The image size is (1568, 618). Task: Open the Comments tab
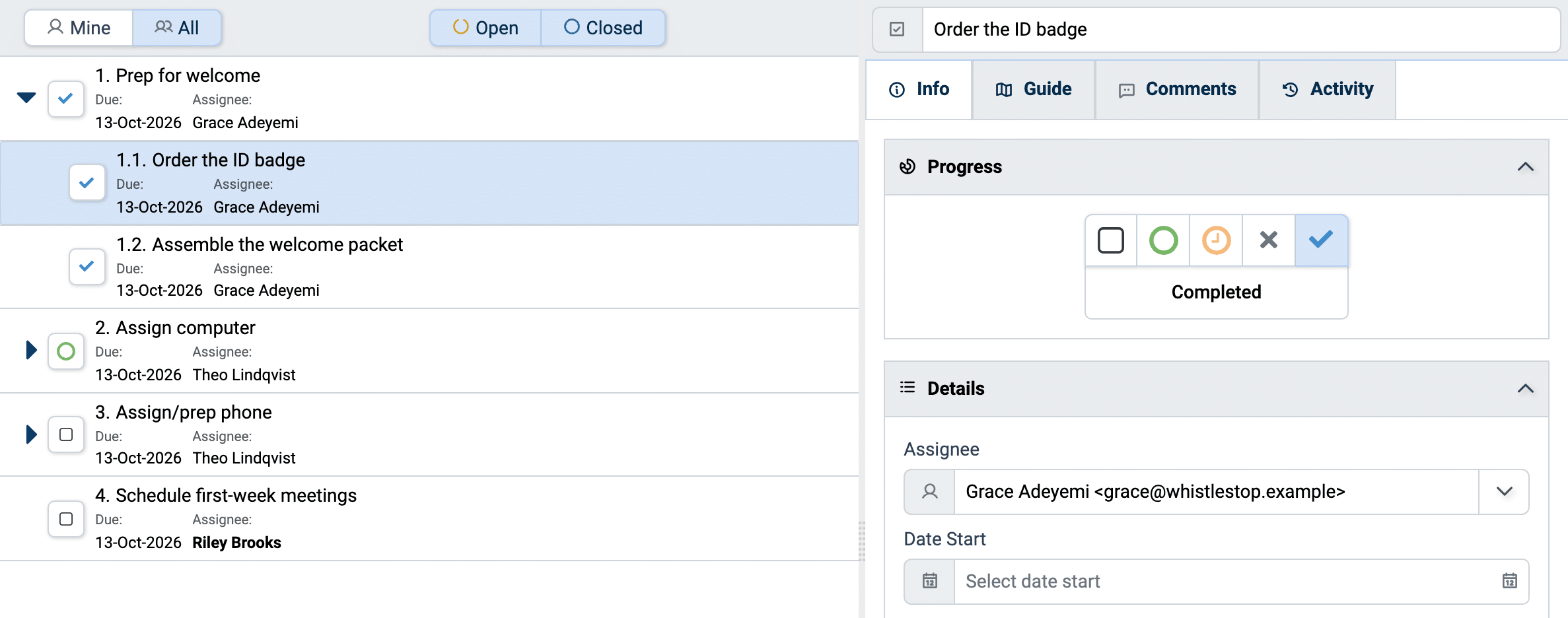pyautogui.click(x=1177, y=90)
